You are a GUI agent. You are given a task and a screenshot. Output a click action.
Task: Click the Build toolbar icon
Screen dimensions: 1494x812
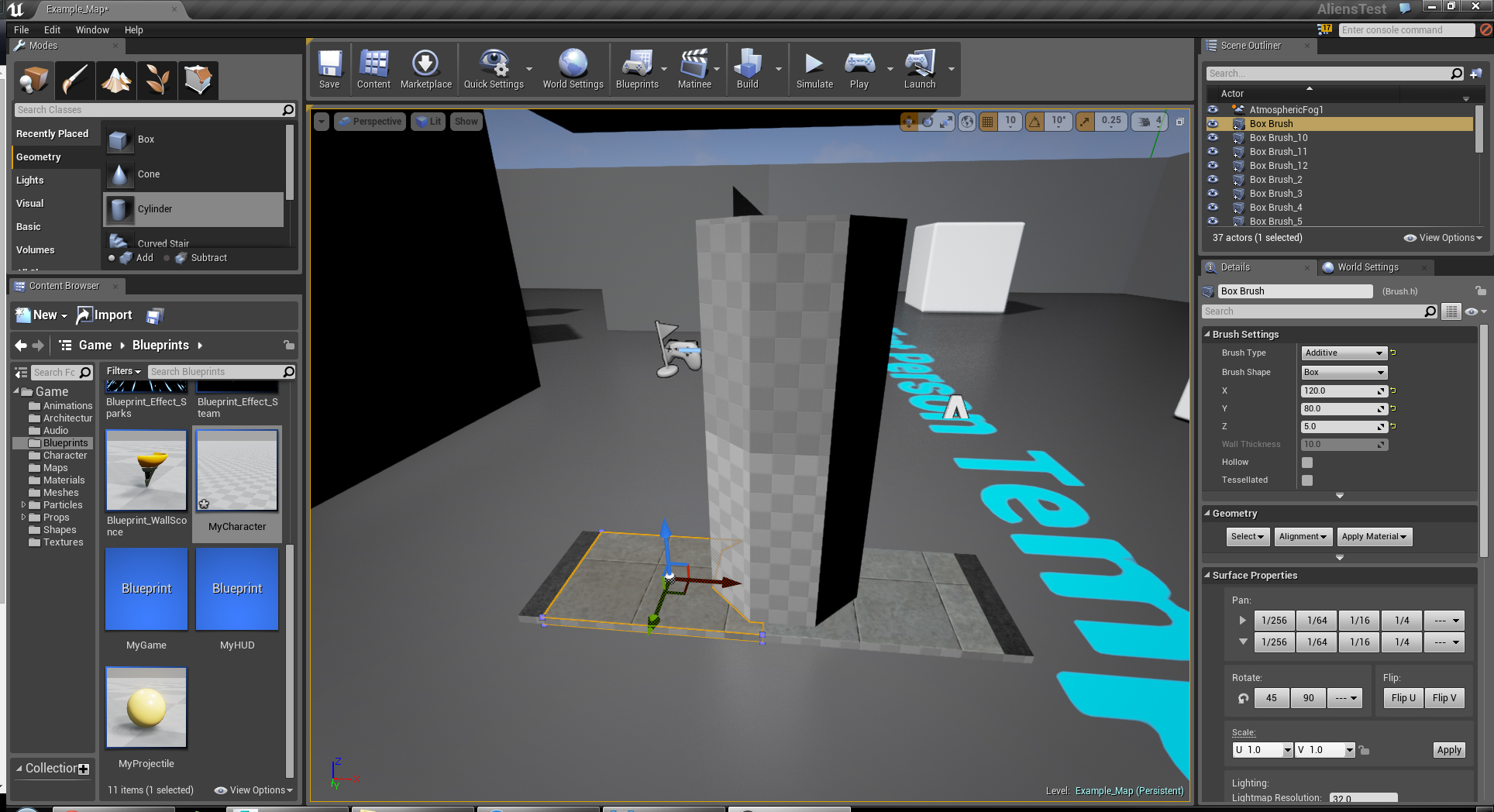click(747, 69)
